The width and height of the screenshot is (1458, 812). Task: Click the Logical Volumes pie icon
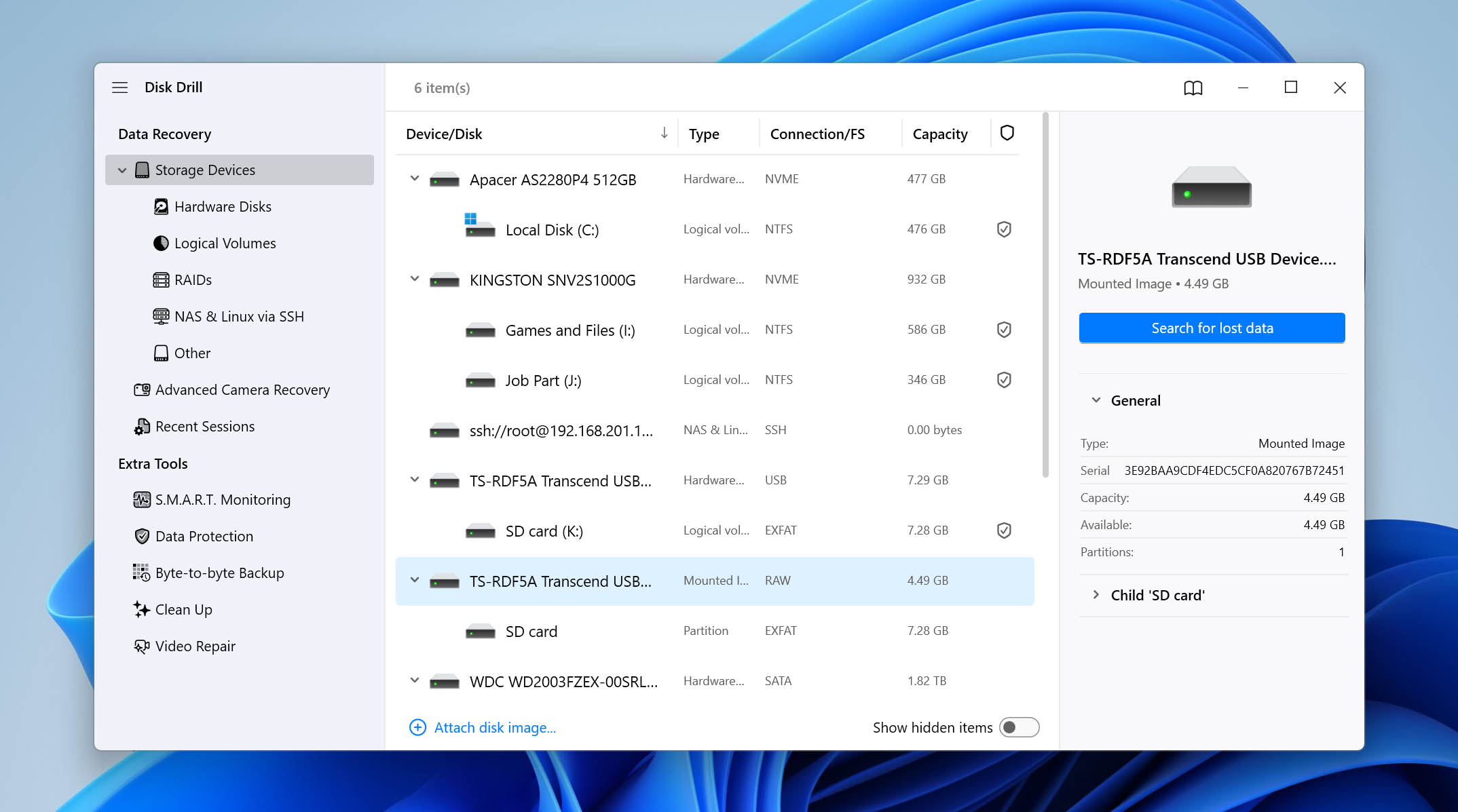click(x=161, y=243)
